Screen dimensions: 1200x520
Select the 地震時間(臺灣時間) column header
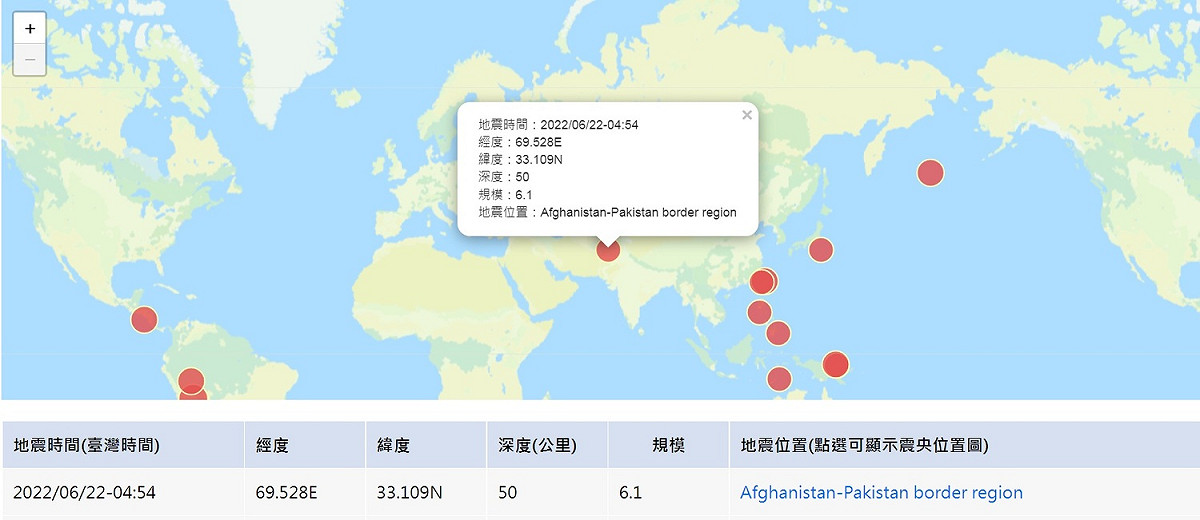coord(122,445)
